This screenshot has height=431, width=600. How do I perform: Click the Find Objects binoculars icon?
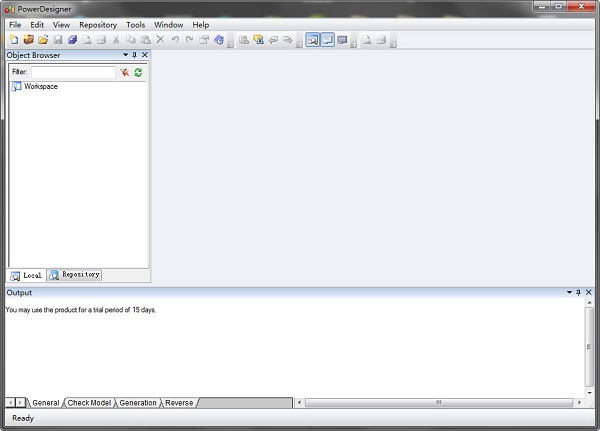pos(244,39)
